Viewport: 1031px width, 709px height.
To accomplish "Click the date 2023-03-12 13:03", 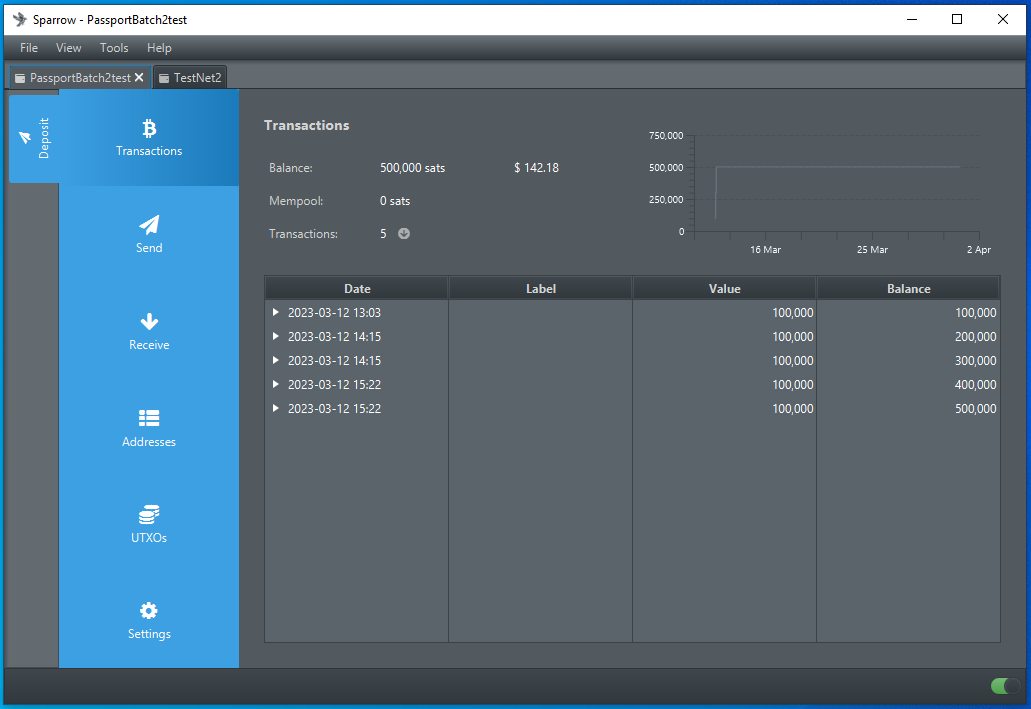I will pos(335,312).
